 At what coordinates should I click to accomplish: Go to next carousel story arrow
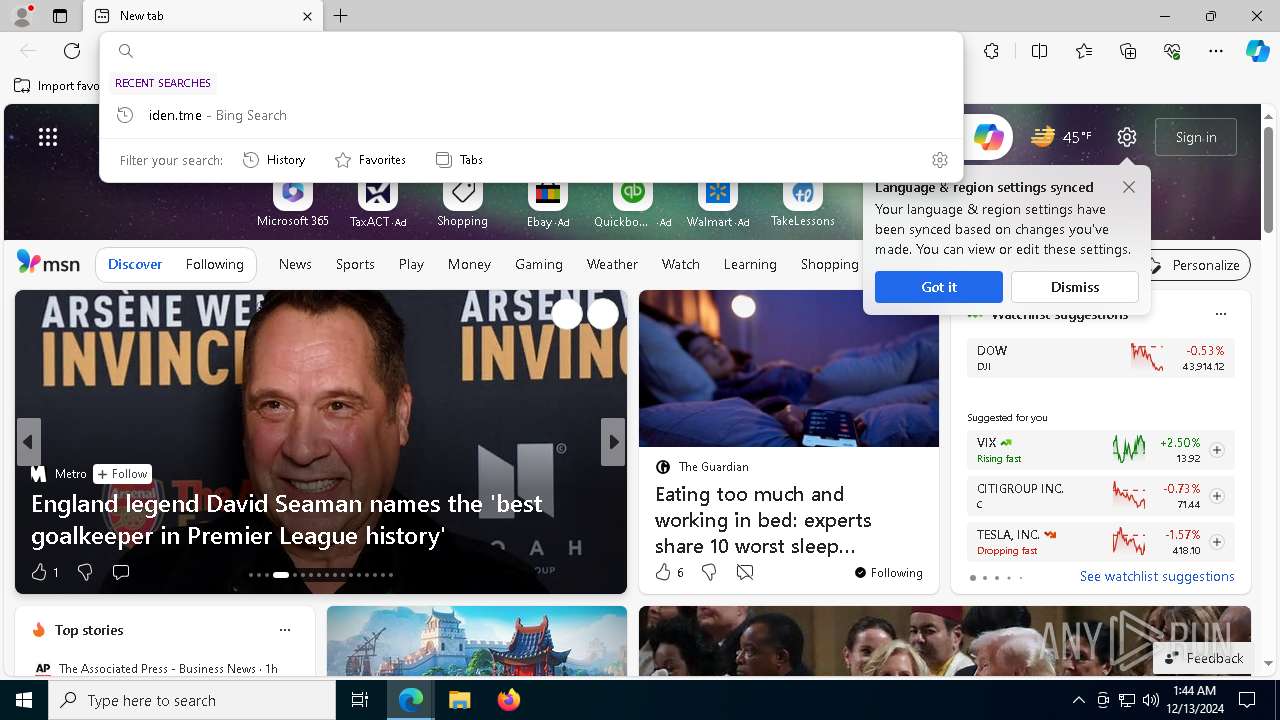[612, 442]
